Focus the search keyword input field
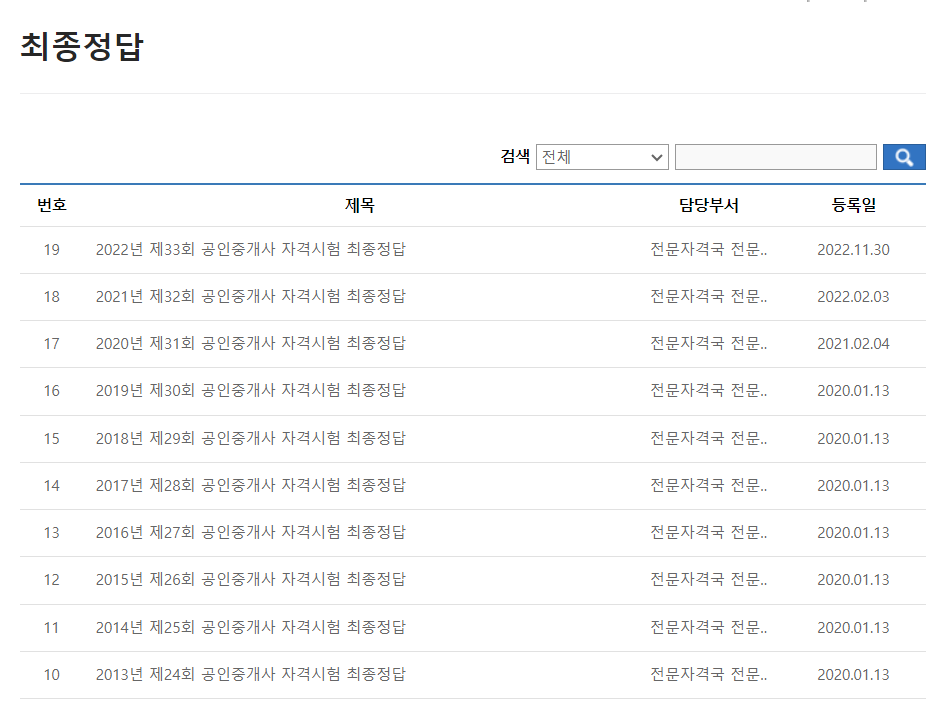The image size is (944, 710). (x=775, y=157)
